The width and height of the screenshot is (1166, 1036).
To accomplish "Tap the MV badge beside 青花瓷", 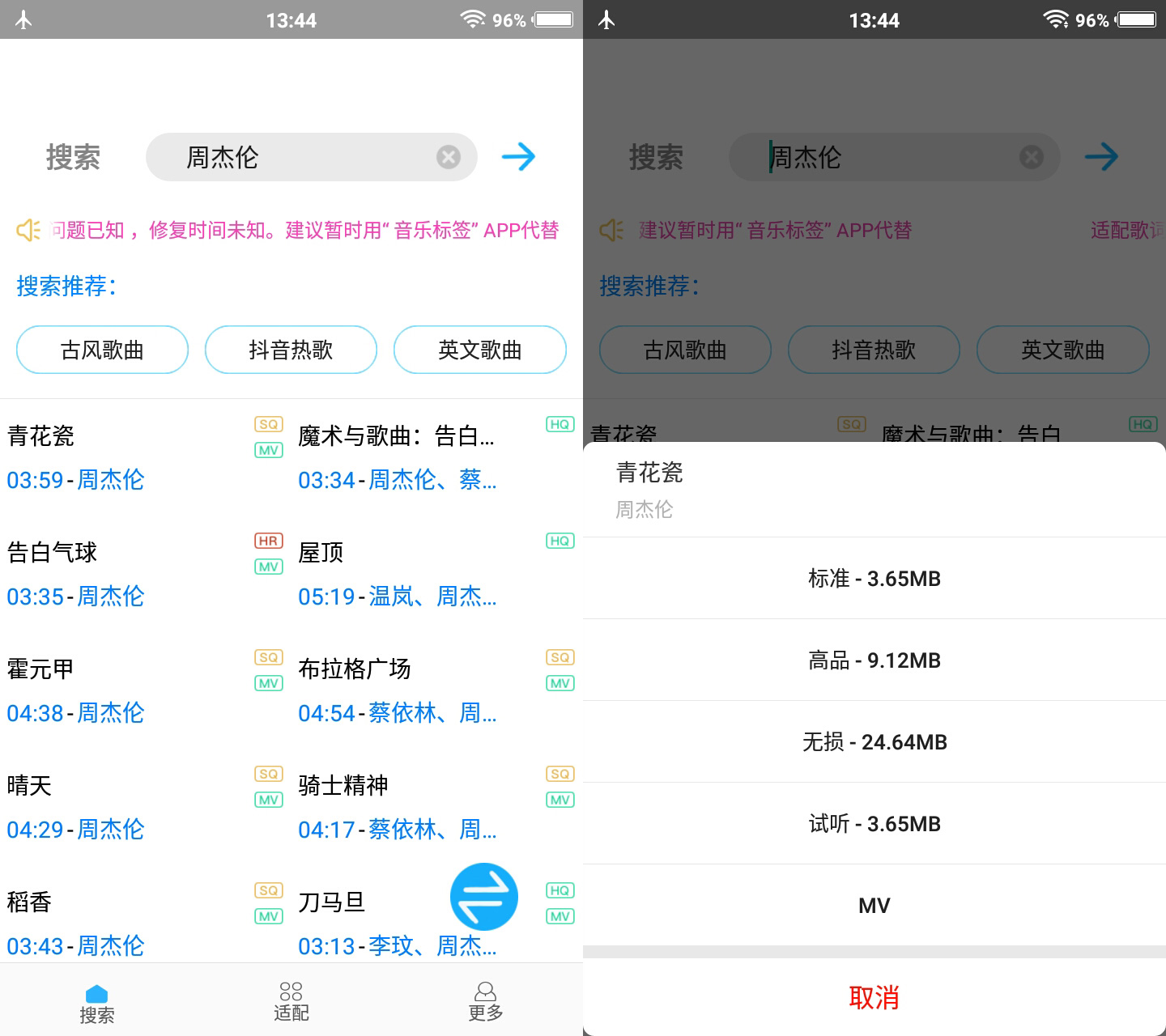I will click(x=269, y=450).
